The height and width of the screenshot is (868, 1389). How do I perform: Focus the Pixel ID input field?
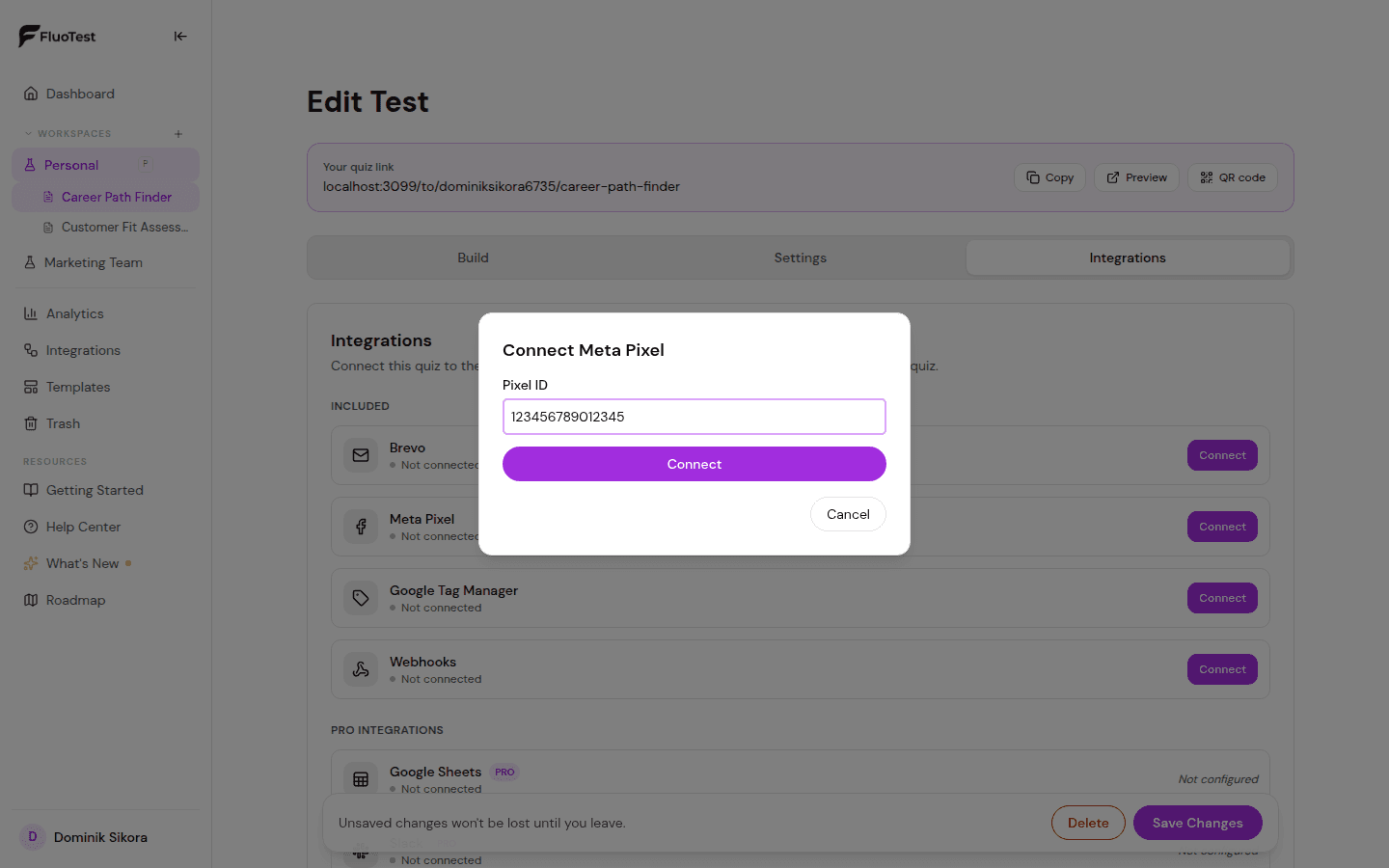click(694, 417)
